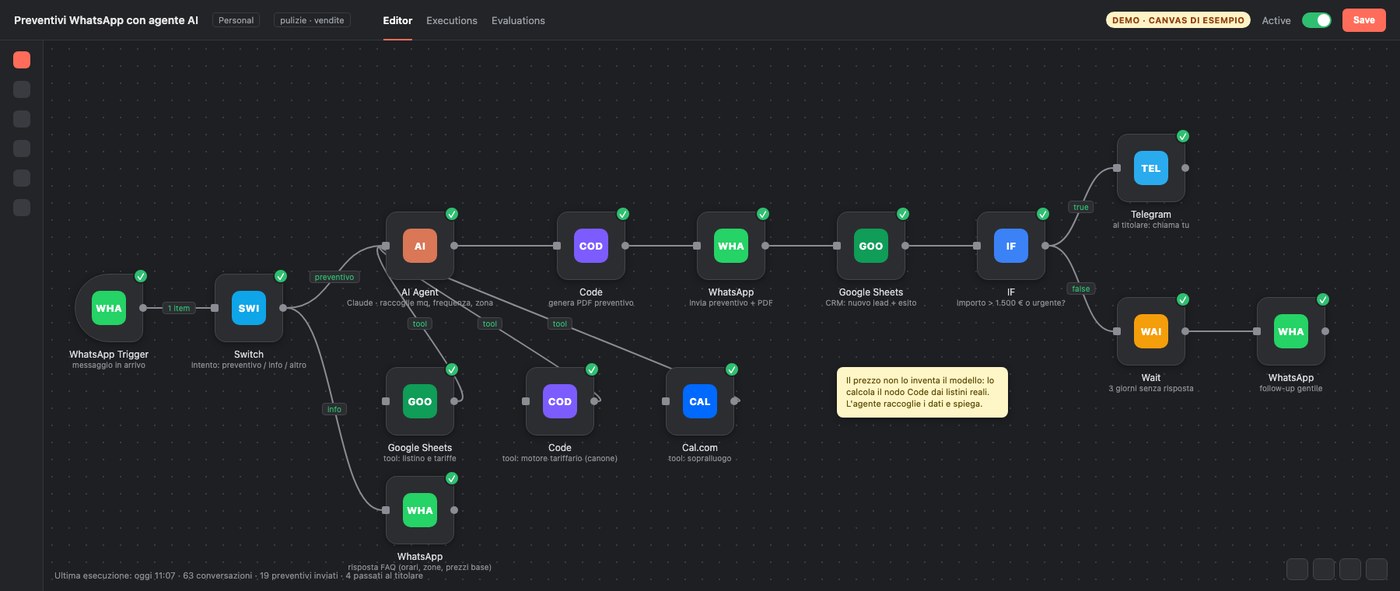Select the WhatsApp Trigger node icon
This screenshot has height=591, width=1400.
pyautogui.click(x=109, y=308)
